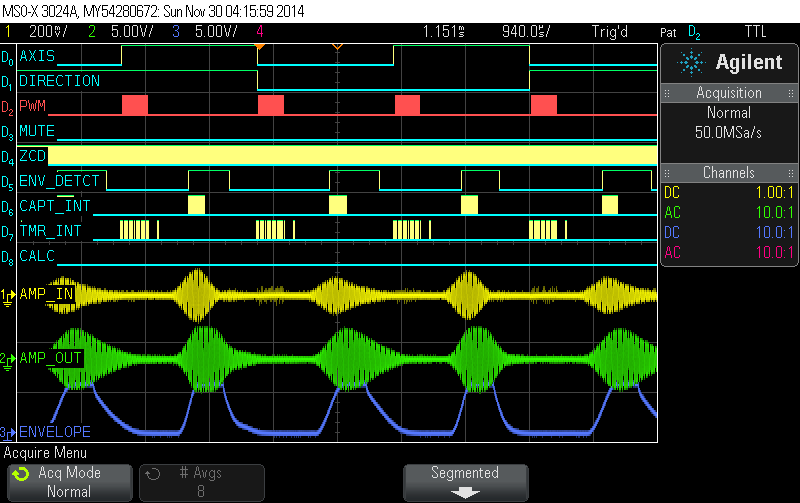800x503 pixels.
Task: Select channel 3 ground marker near ENVELOPE
Action: click(7, 432)
